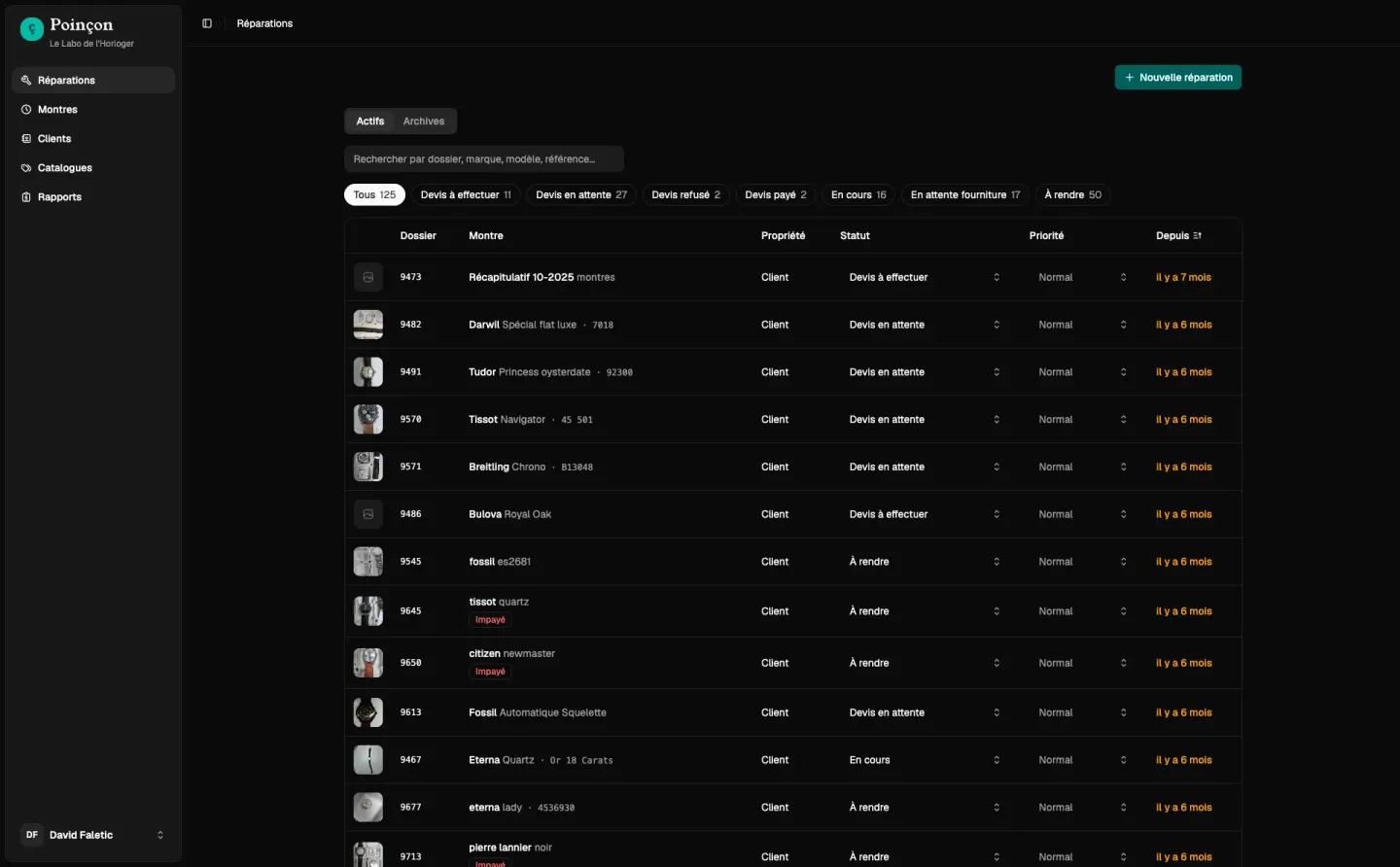Filter by Devis payé

[776, 194]
